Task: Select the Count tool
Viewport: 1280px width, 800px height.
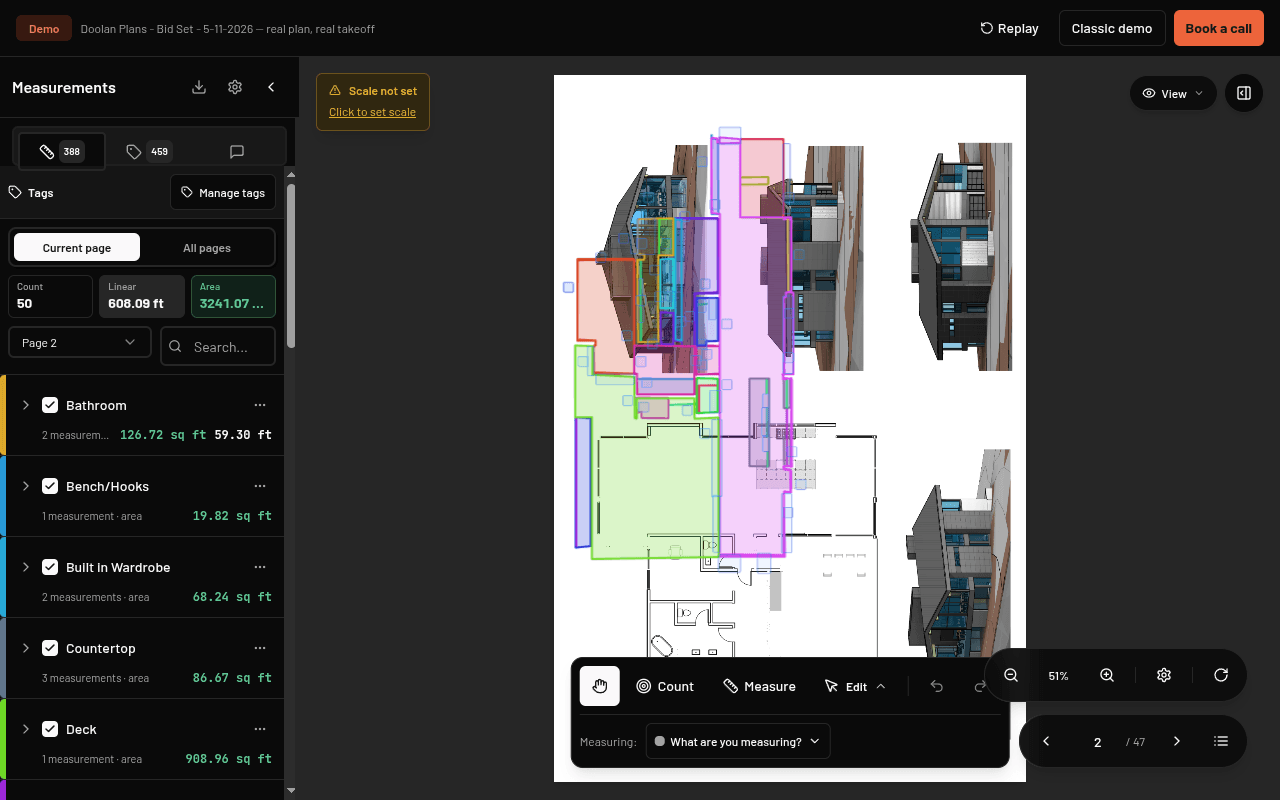Action: tap(665, 686)
